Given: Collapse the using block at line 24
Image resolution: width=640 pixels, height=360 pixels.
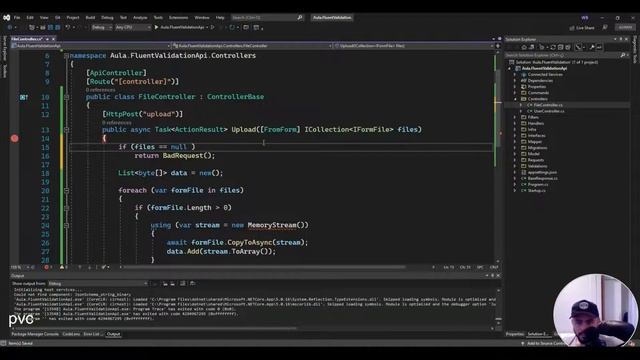Looking at the screenshot, I should (x=66, y=225).
